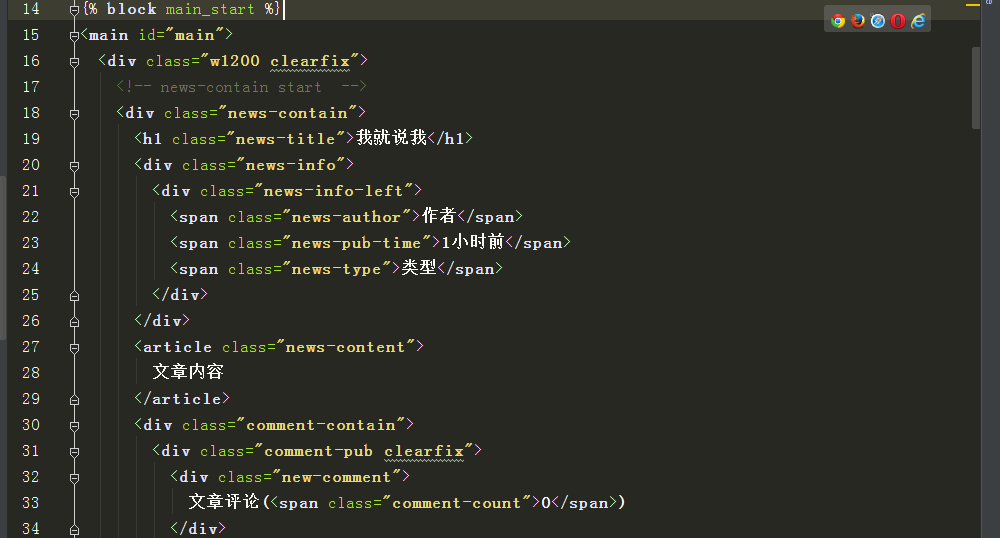Click the 'news-info-left' class value
Viewport: 1000px width, 538px height.
point(334,191)
